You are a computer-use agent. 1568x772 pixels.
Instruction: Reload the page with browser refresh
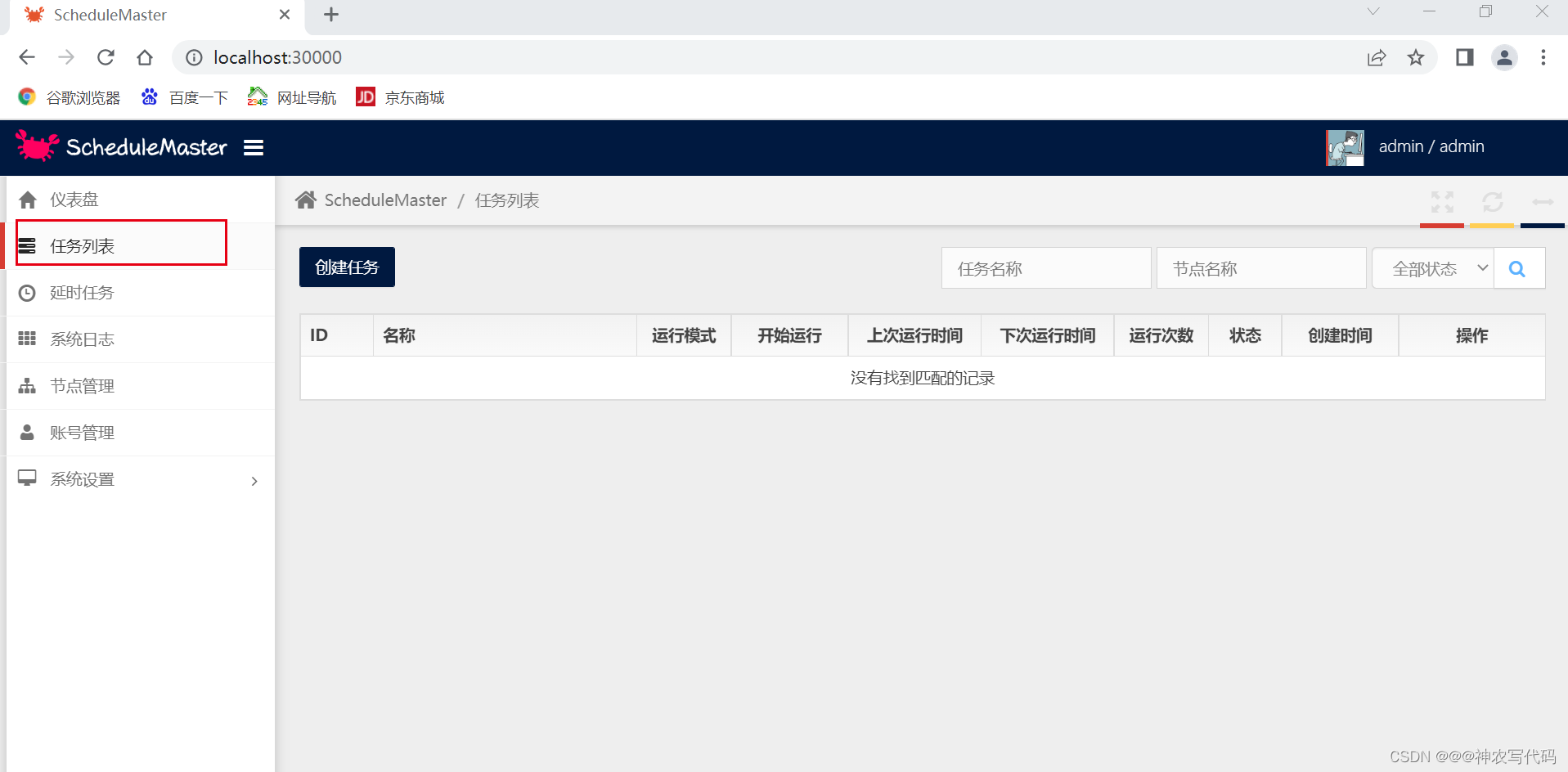pyautogui.click(x=106, y=57)
